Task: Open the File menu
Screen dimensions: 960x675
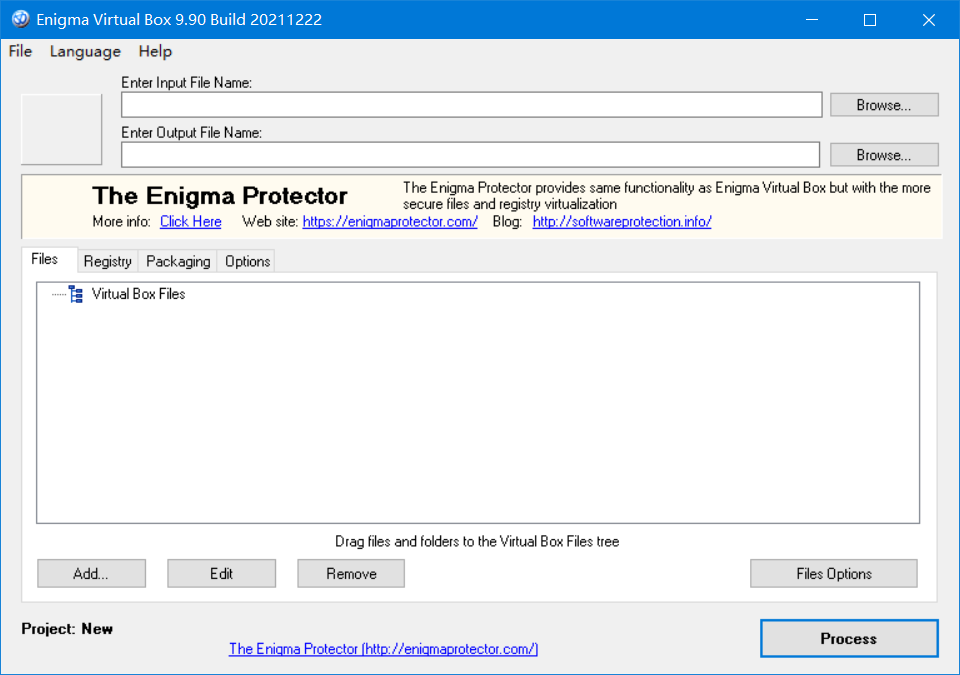Action: click(x=20, y=51)
